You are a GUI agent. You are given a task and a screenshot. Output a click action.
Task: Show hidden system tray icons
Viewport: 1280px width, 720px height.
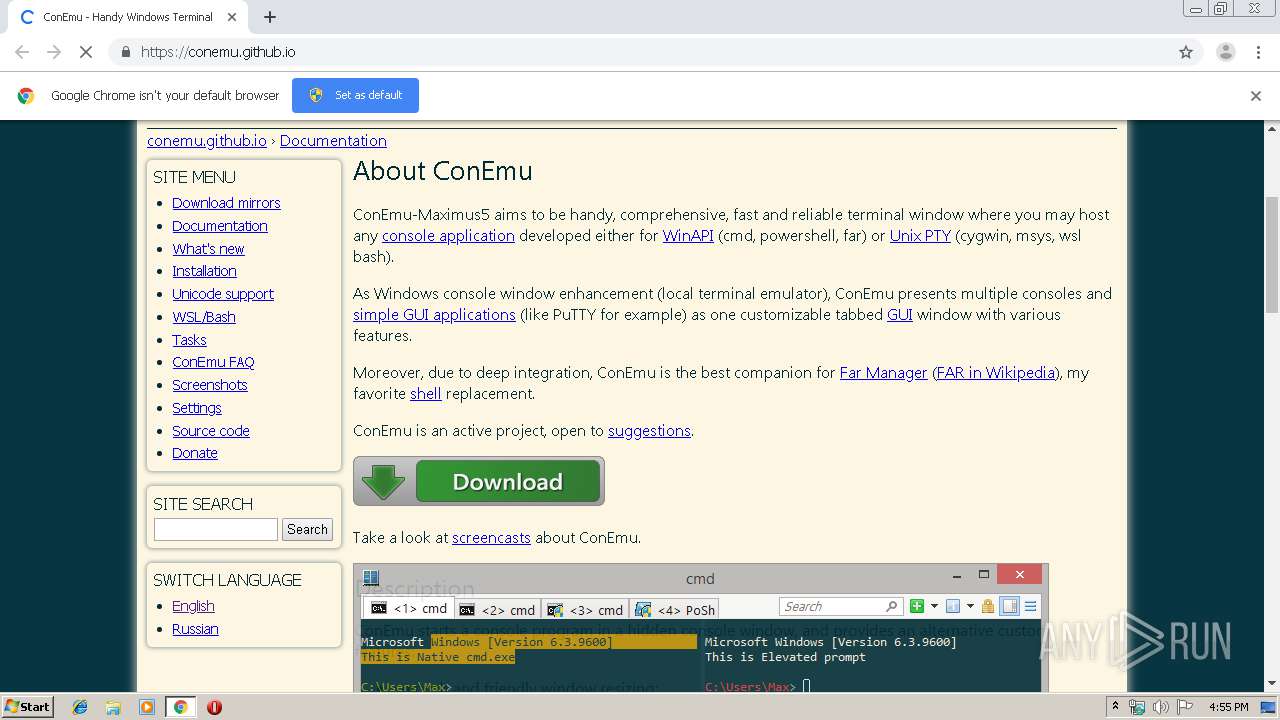pos(1115,707)
